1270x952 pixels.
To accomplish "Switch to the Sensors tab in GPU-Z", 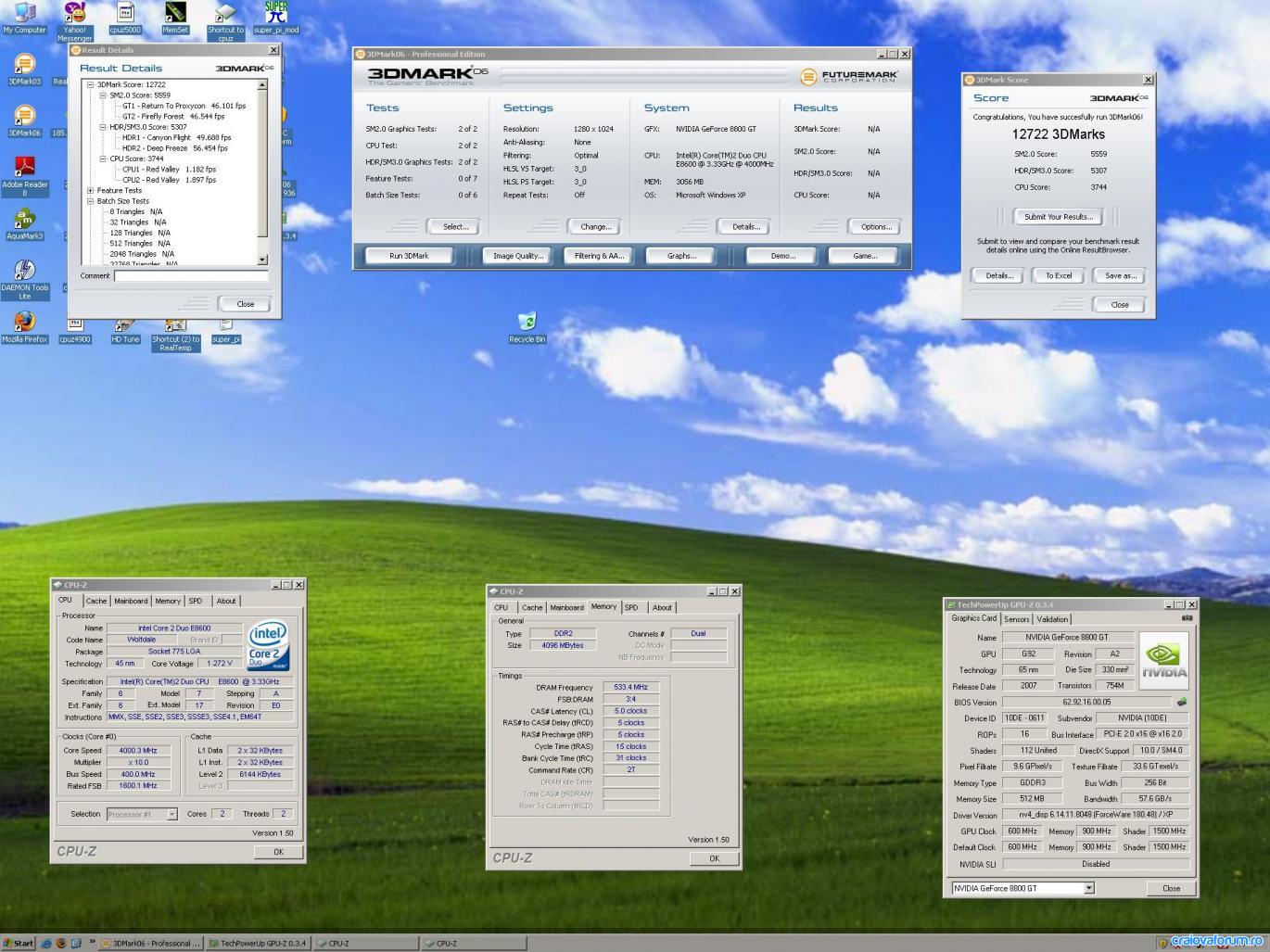I will point(1016,619).
